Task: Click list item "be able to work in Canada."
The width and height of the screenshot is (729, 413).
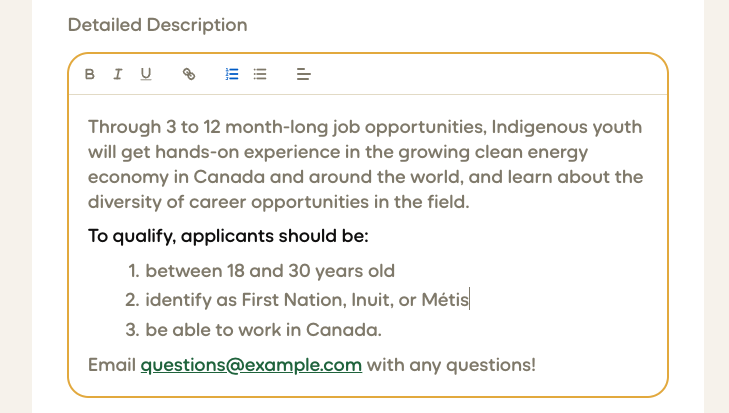Action: click(x=264, y=329)
